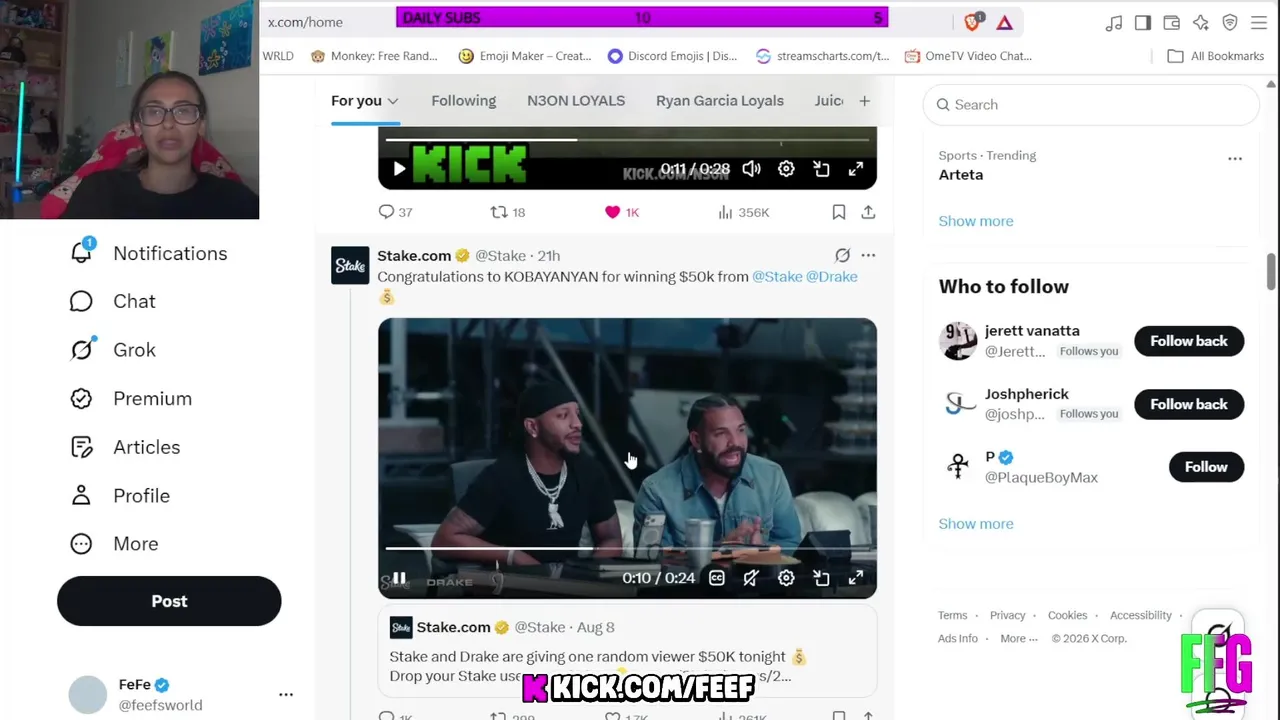Open the Chat speech bubble icon
The height and width of the screenshot is (720, 1280).
coord(81,301)
